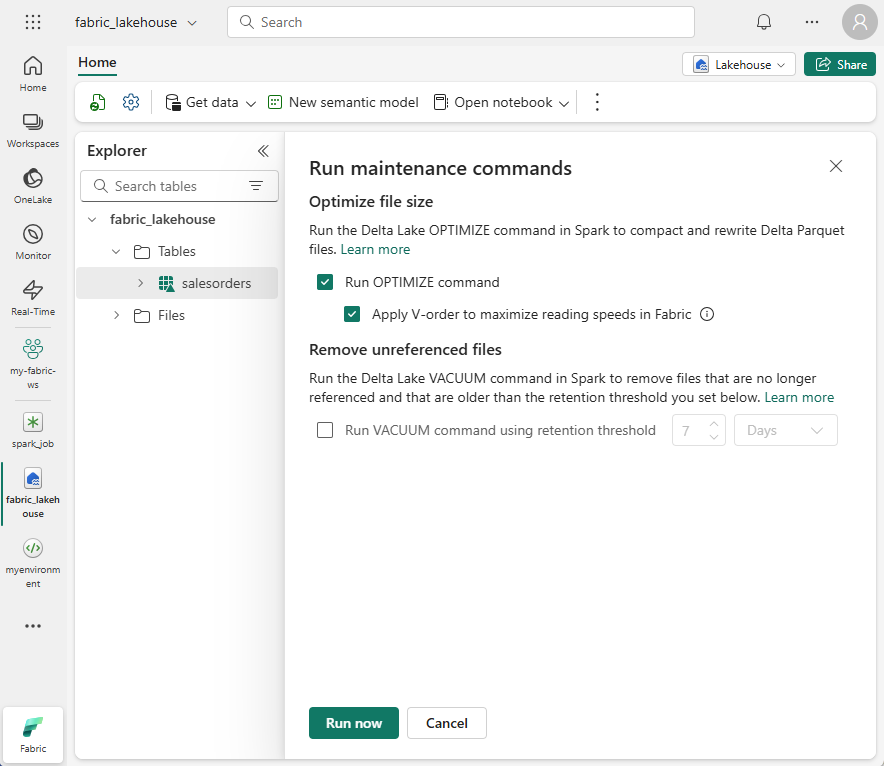Viewport: 884px width, 766px height.
Task: Open Learn more link for OPTIMIZE
Action: click(x=375, y=249)
